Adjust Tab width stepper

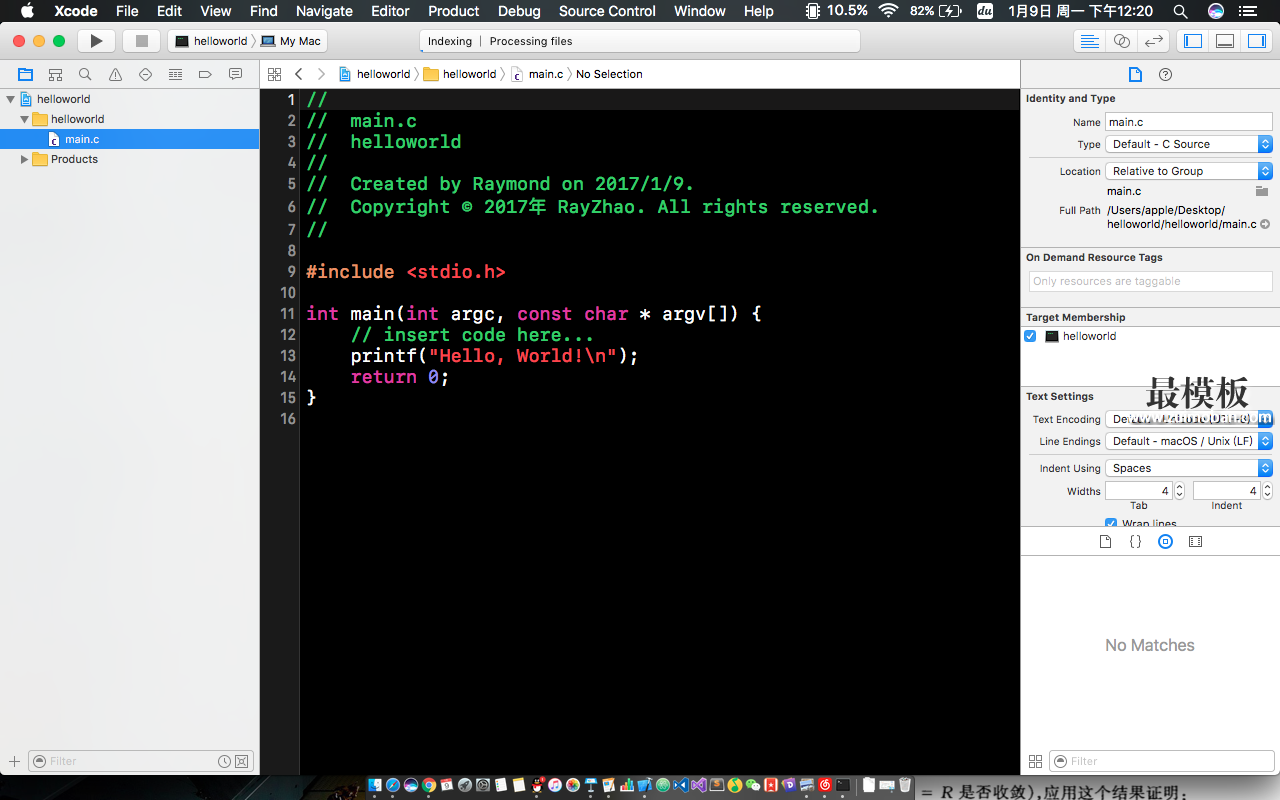click(x=1179, y=491)
